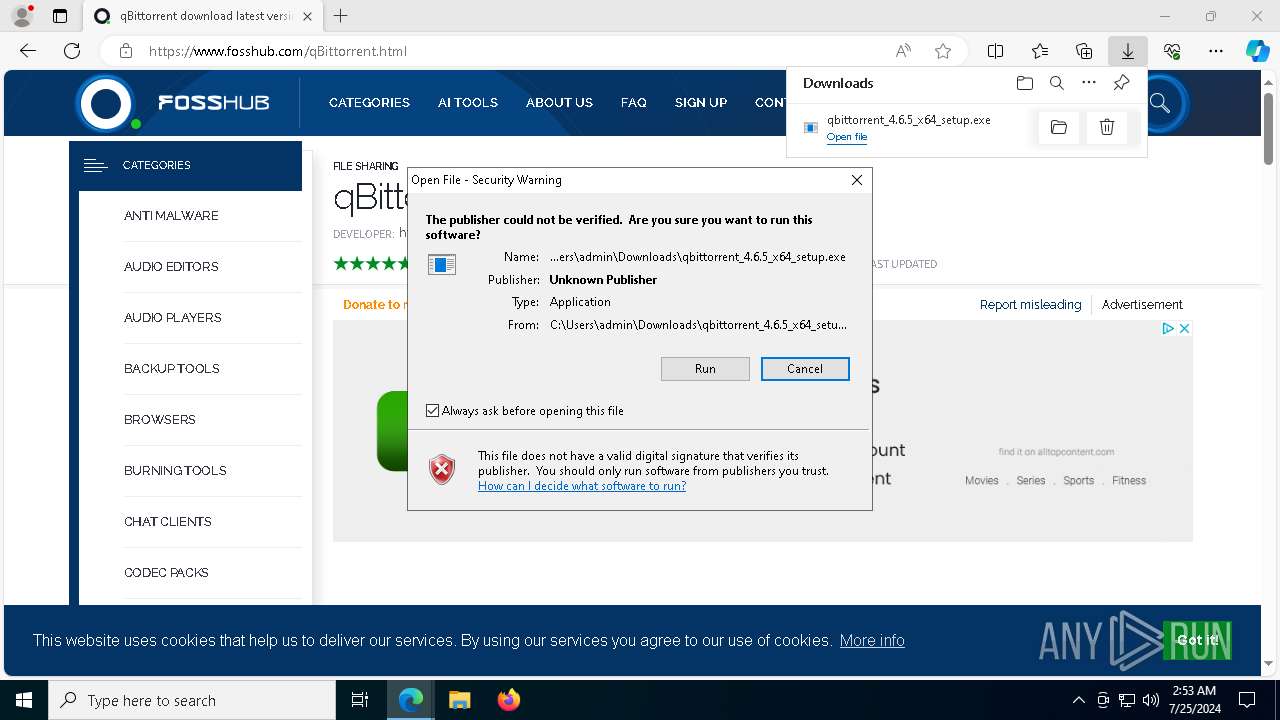Close the Security Warning dialog with X
Screen dimensions: 1280x720
(856, 180)
